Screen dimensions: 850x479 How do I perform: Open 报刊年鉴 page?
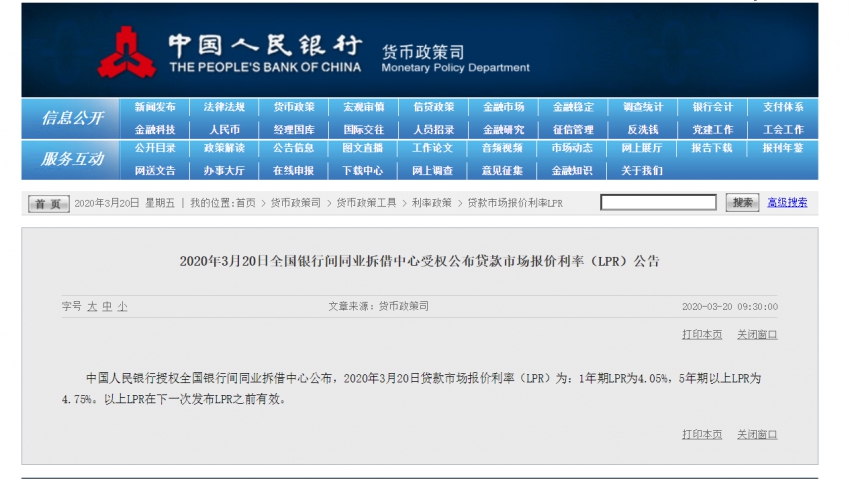click(783, 148)
